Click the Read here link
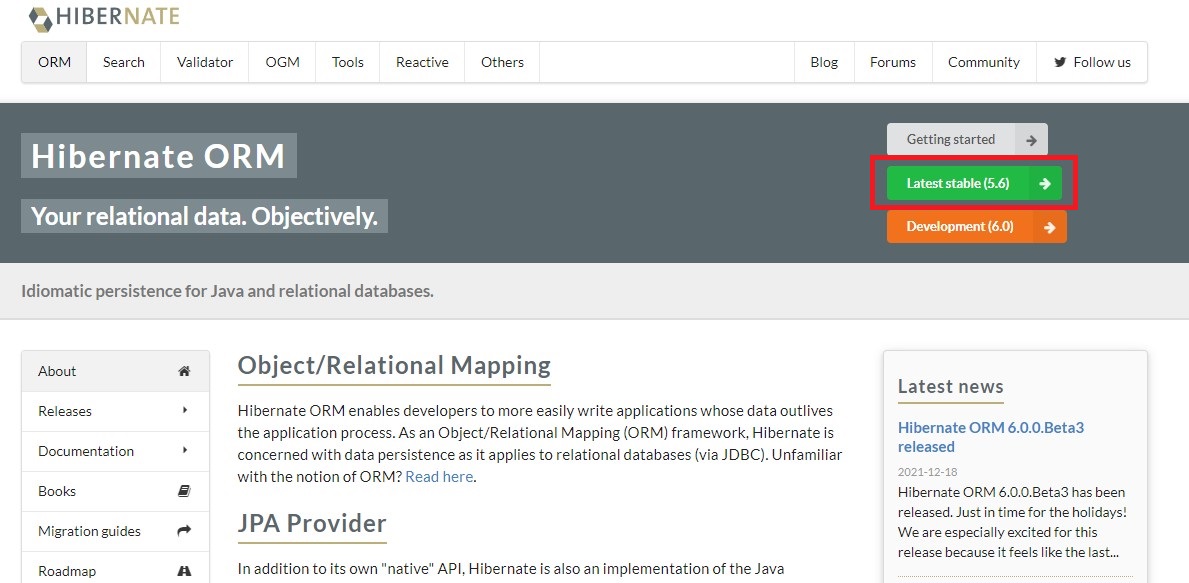The width and height of the screenshot is (1189, 583). [439, 477]
